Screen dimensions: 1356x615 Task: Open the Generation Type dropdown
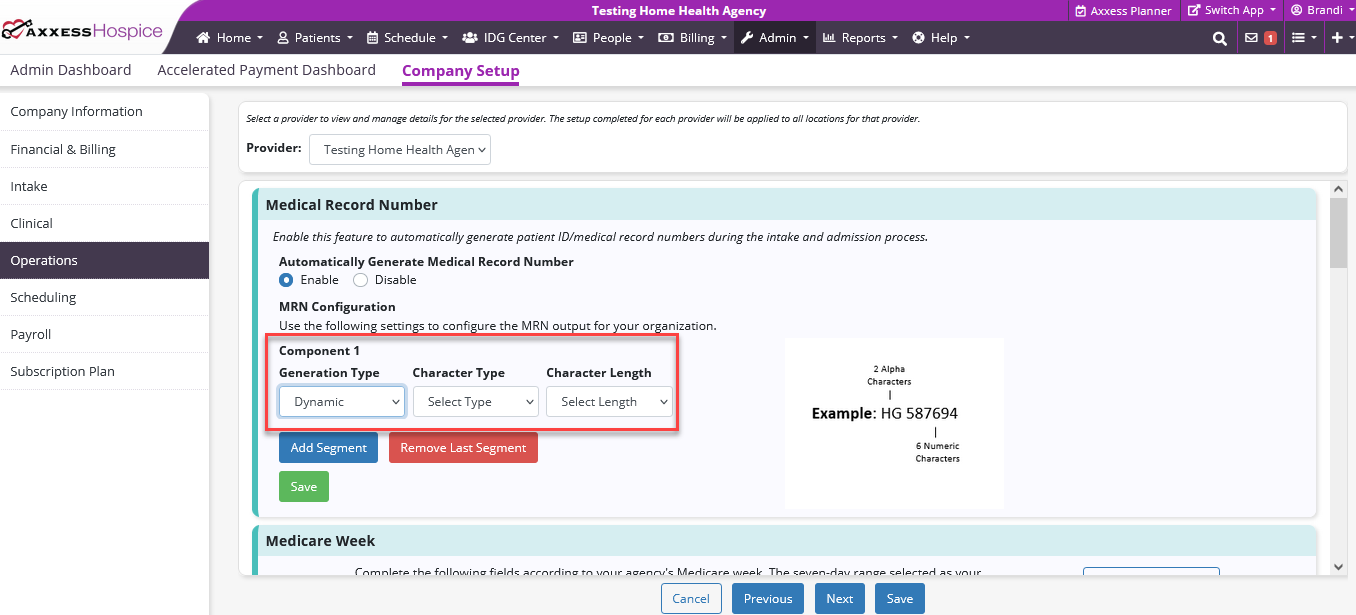click(342, 402)
